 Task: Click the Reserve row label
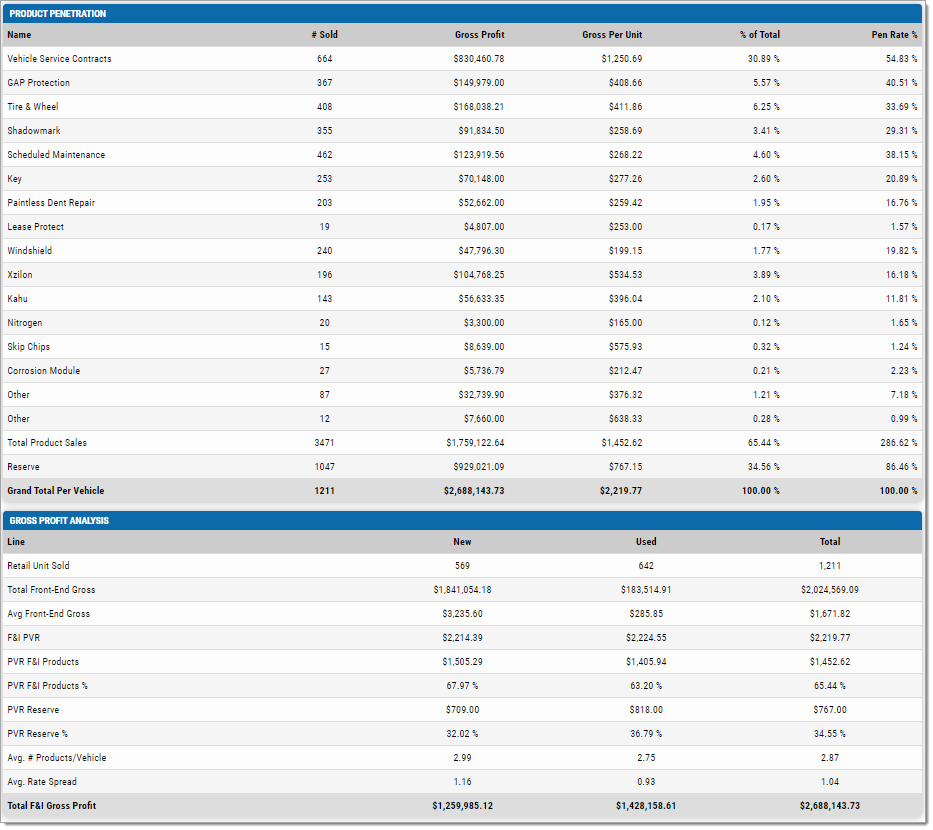[23, 467]
